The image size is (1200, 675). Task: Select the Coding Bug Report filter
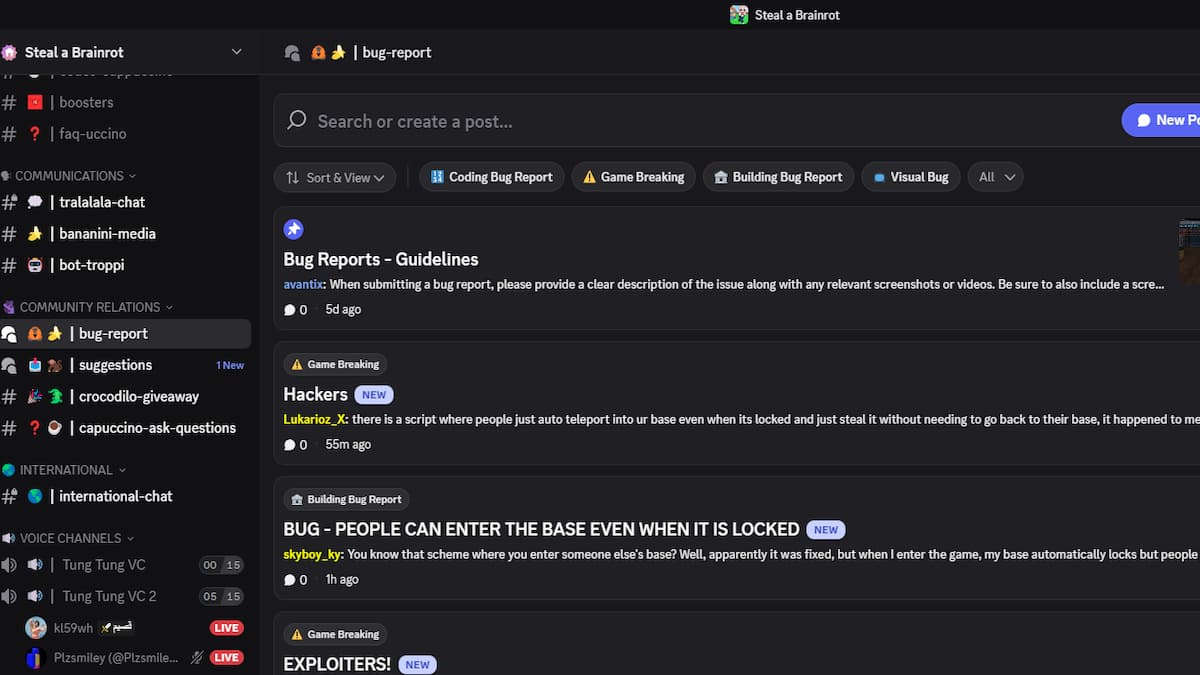[491, 177]
